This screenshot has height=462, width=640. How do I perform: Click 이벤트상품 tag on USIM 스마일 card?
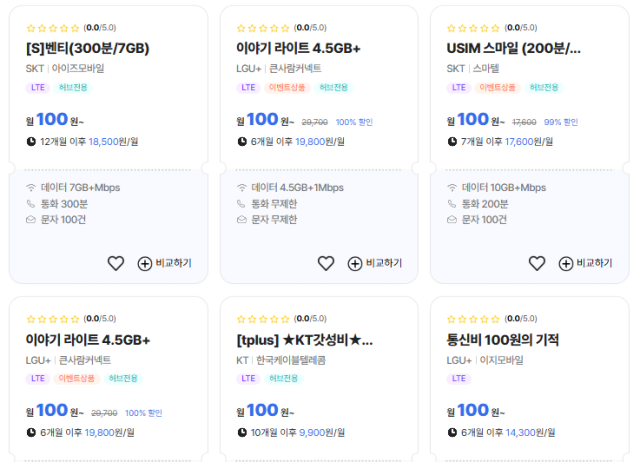498,87
